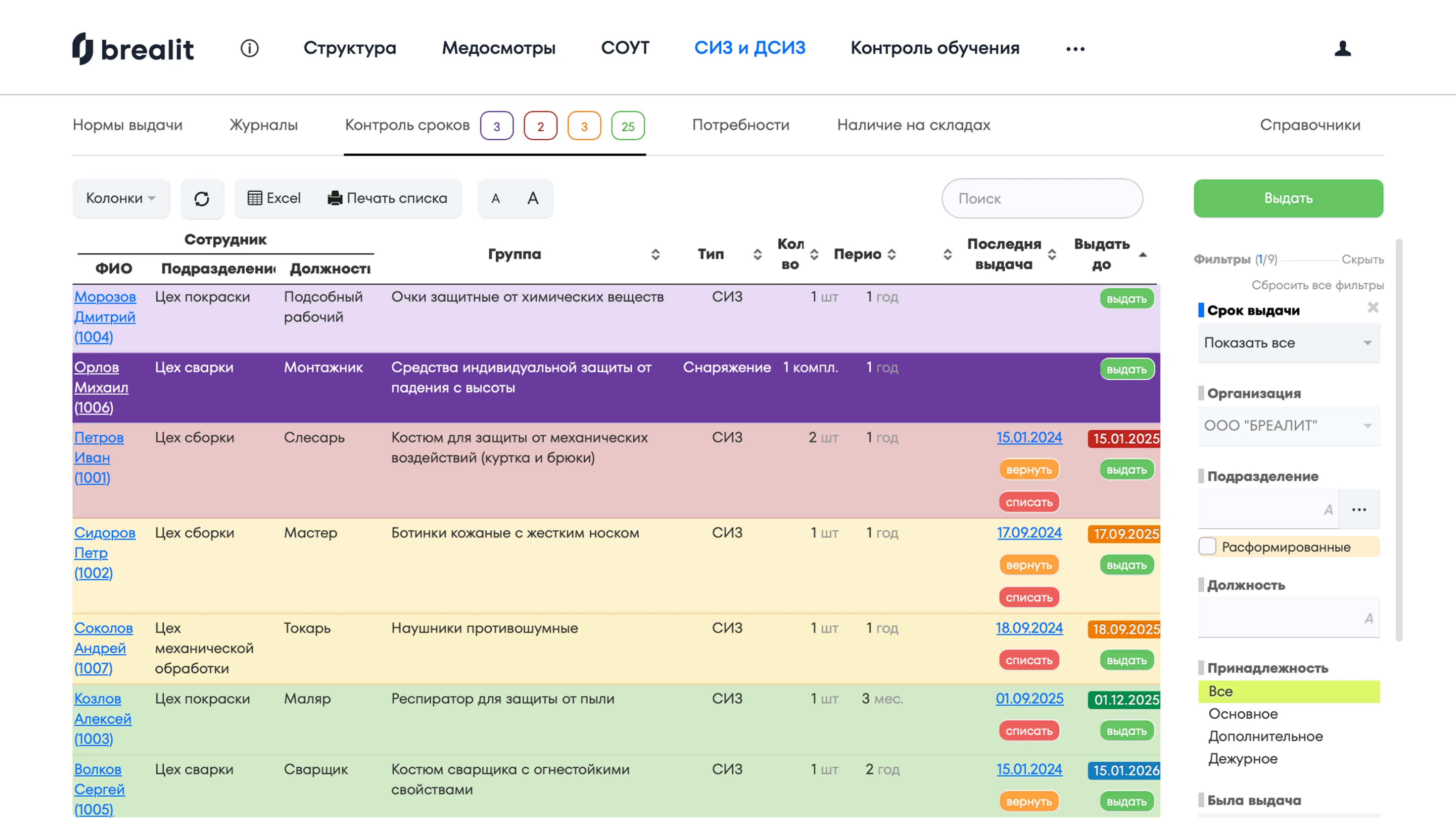Open the Колонки dropdown

pyautogui.click(x=120, y=198)
